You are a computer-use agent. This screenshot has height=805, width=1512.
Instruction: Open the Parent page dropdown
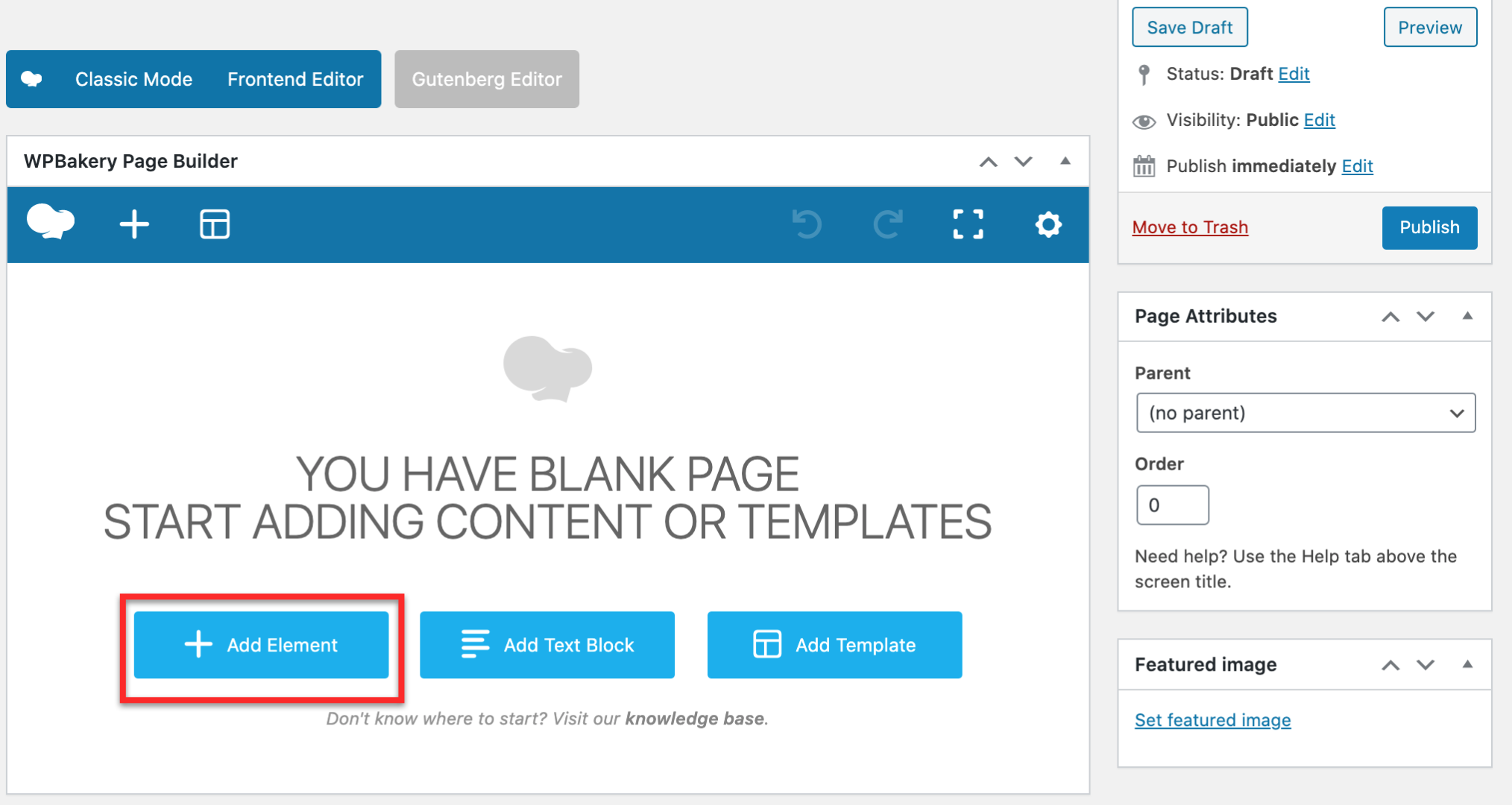pos(1305,413)
